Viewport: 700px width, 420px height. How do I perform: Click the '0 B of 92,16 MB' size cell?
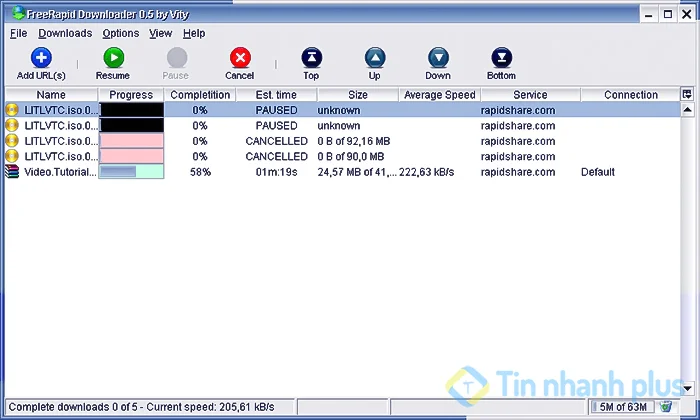point(354,141)
